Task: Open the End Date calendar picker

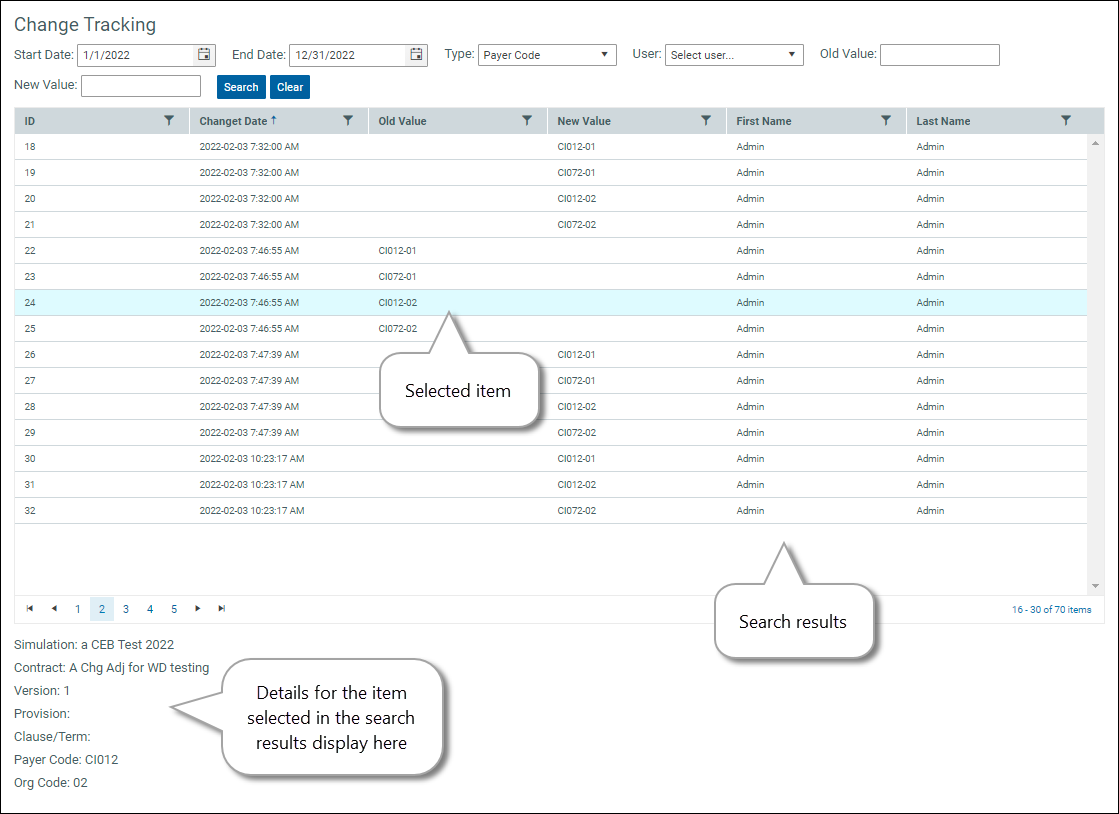Action: click(416, 55)
